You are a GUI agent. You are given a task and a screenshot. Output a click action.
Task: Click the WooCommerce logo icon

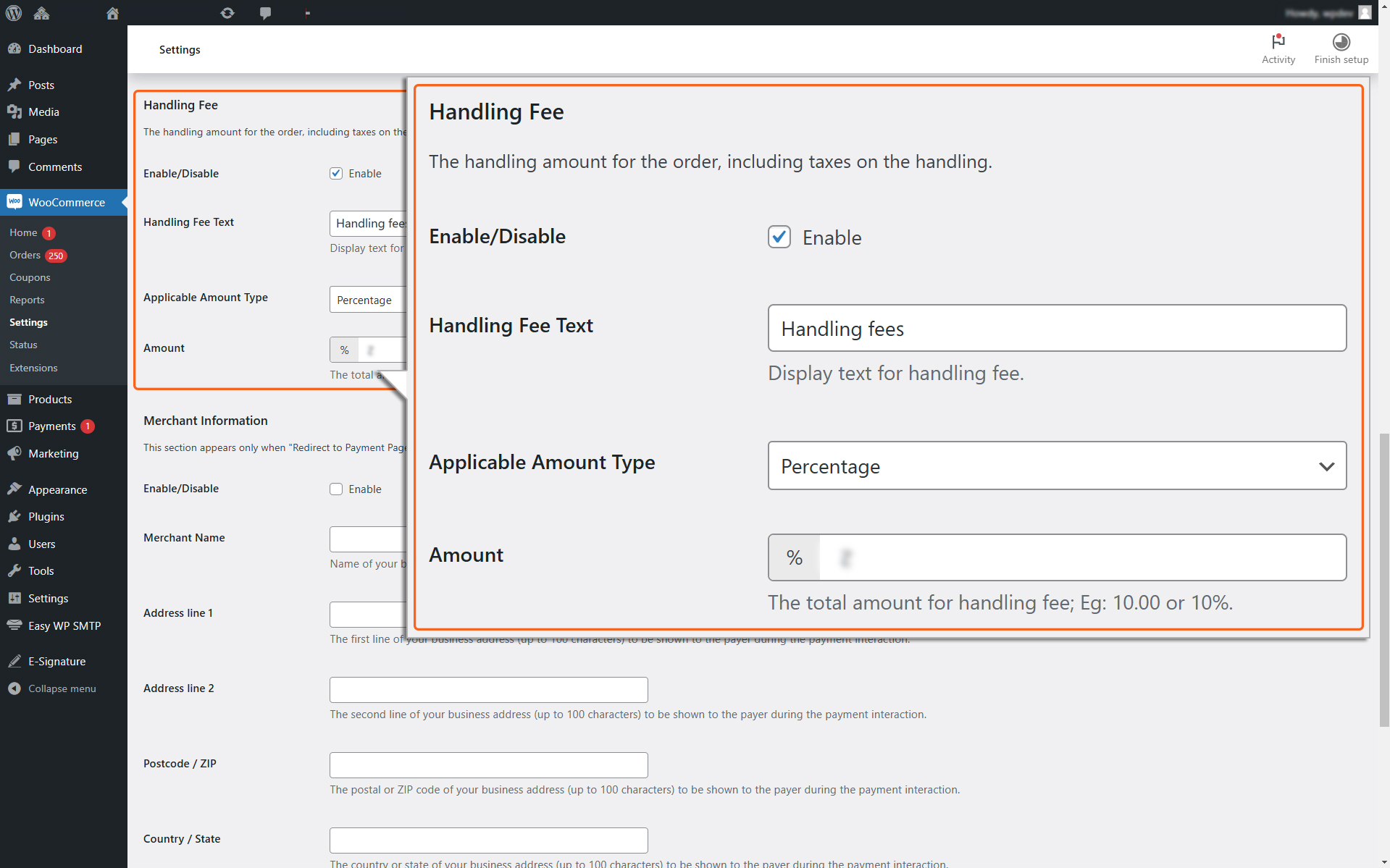(14, 202)
